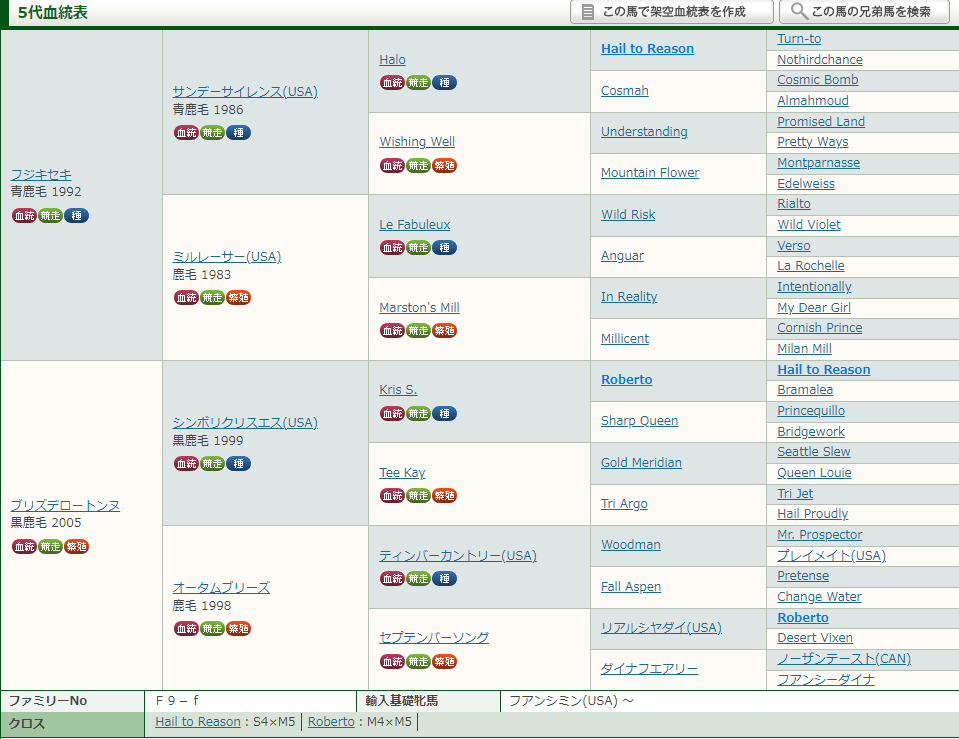Open the Marston's Mill link

(420, 308)
